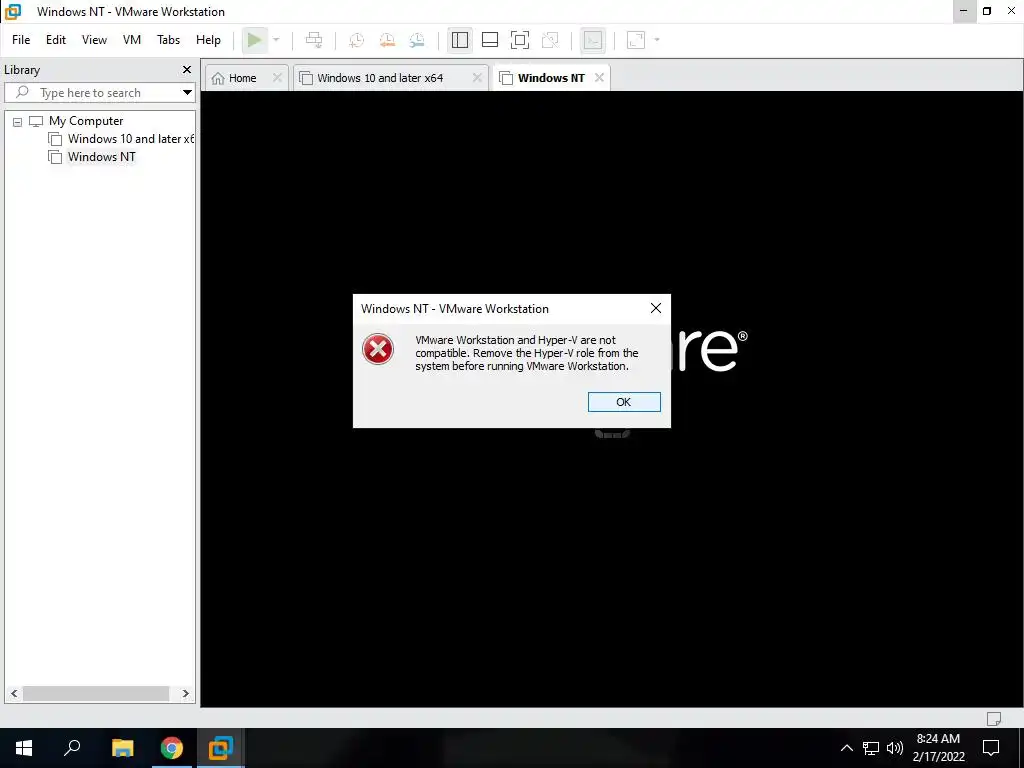
Task: Switch to Windows 10 and later x64 tab
Action: tap(380, 78)
